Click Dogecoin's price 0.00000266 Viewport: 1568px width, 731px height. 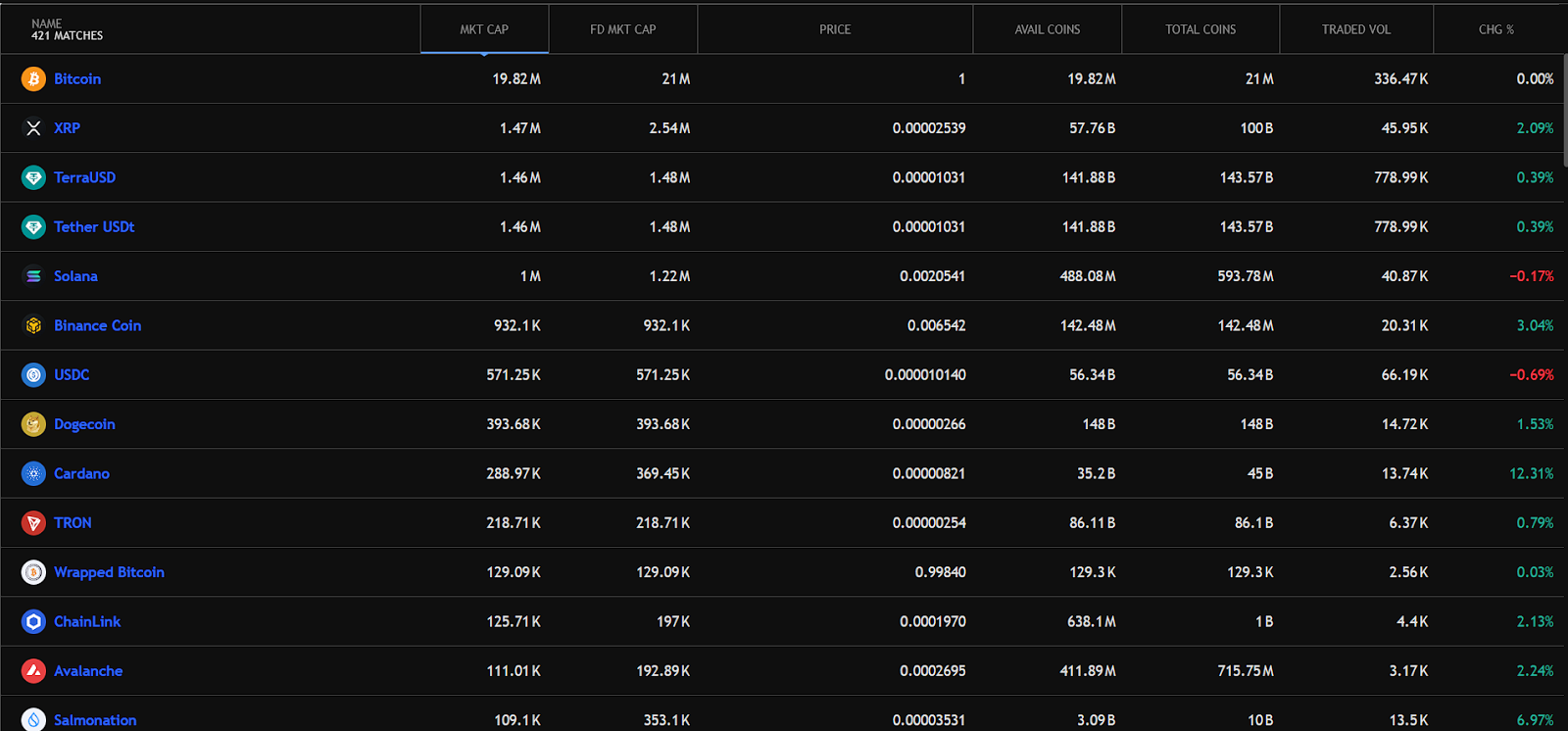[929, 424]
